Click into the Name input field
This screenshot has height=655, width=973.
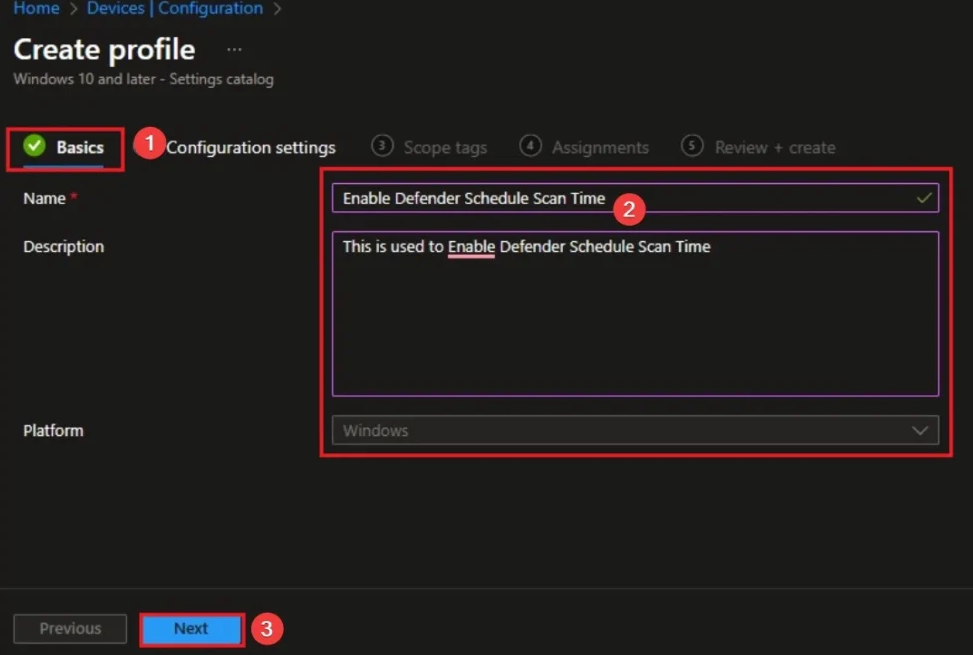click(x=635, y=198)
